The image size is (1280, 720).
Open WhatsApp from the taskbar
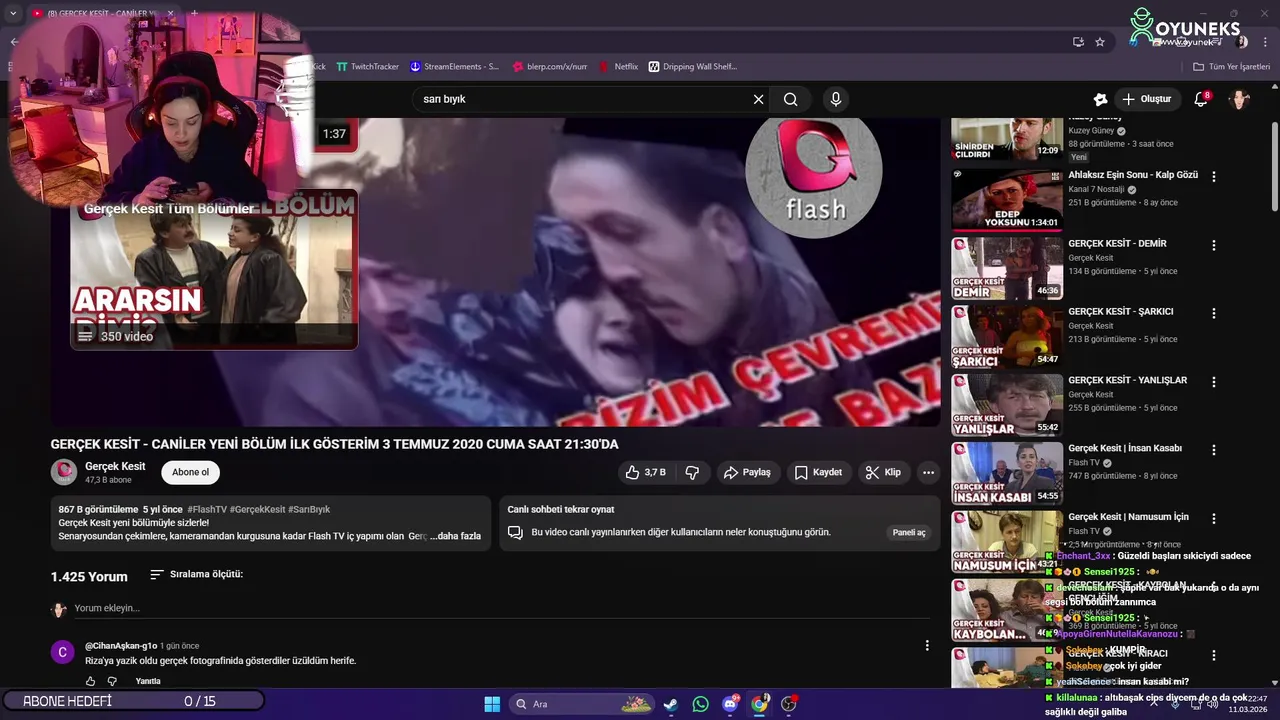(x=700, y=704)
